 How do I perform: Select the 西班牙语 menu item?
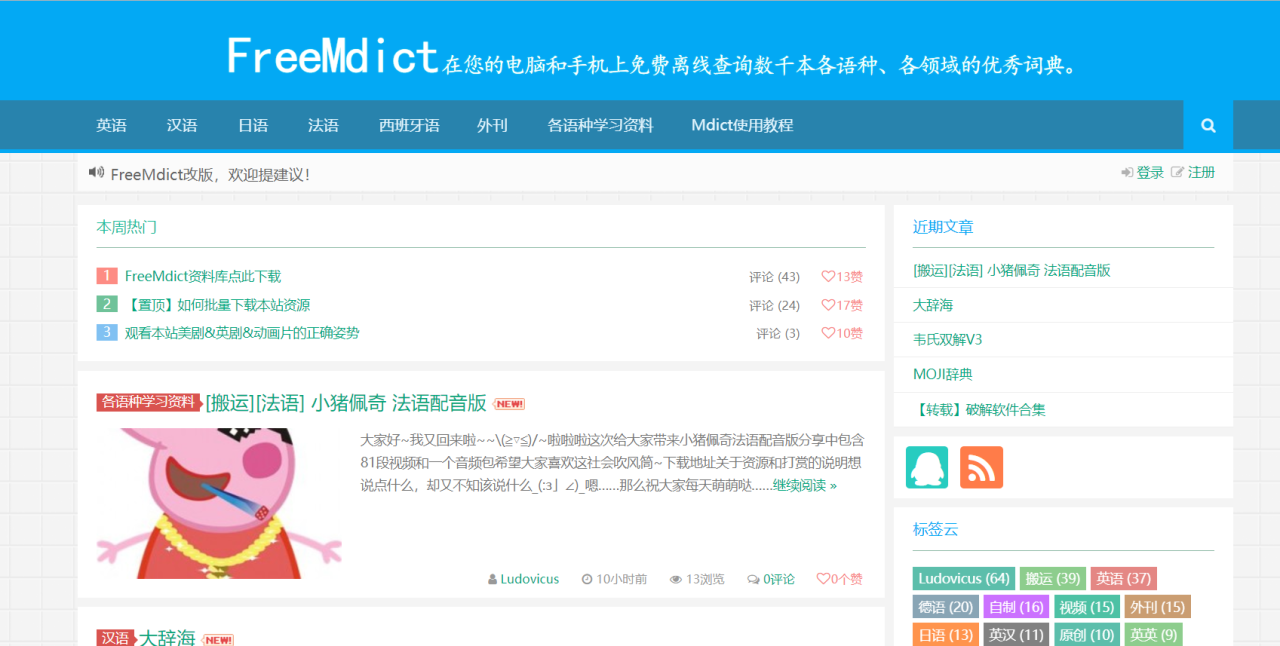pyautogui.click(x=409, y=126)
